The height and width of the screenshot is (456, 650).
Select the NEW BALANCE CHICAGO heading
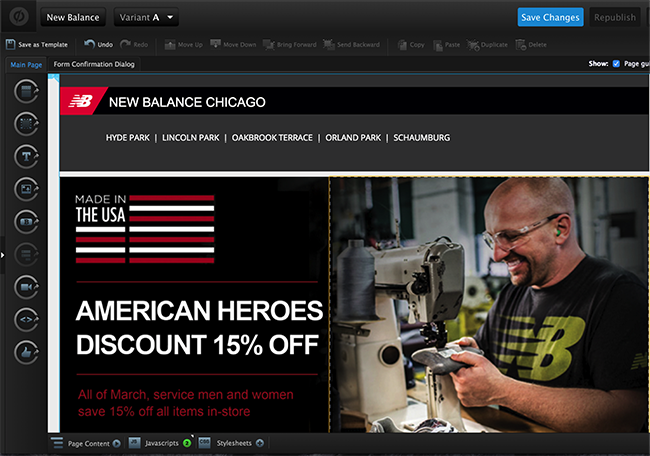[x=187, y=102]
